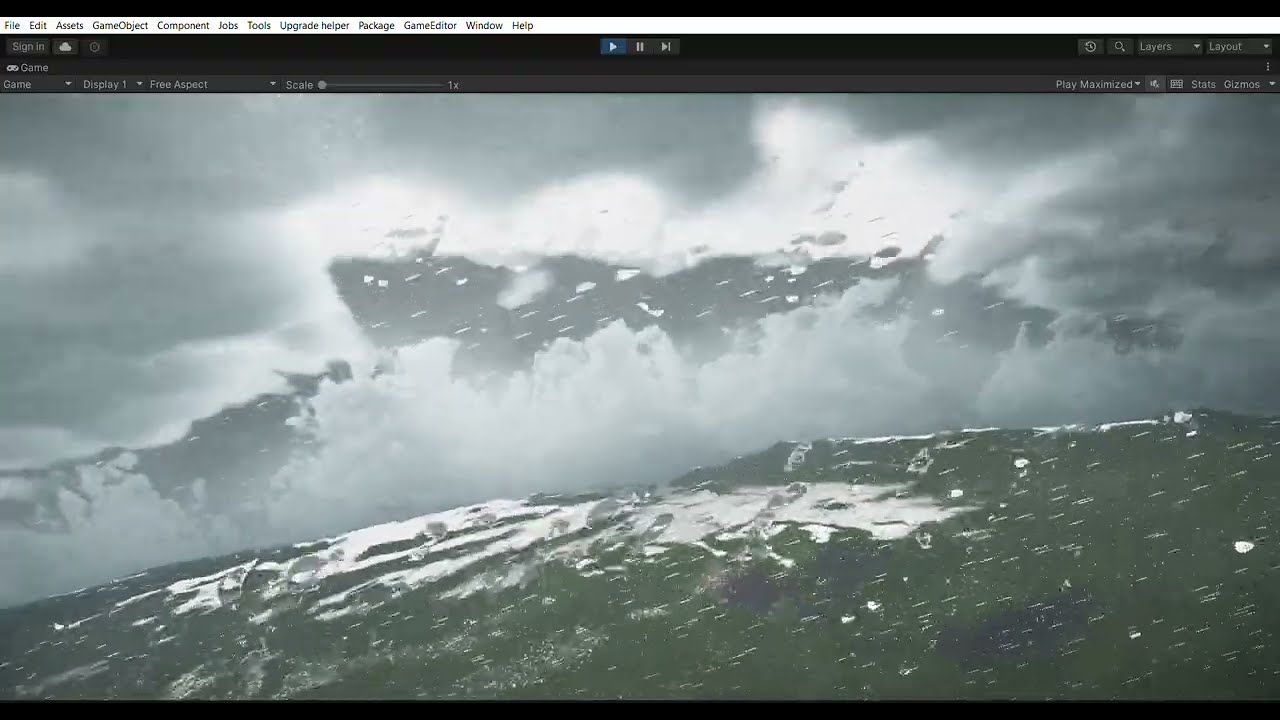Open the GameEditor menu
Image resolution: width=1280 pixels, height=720 pixels.
[430, 25]
